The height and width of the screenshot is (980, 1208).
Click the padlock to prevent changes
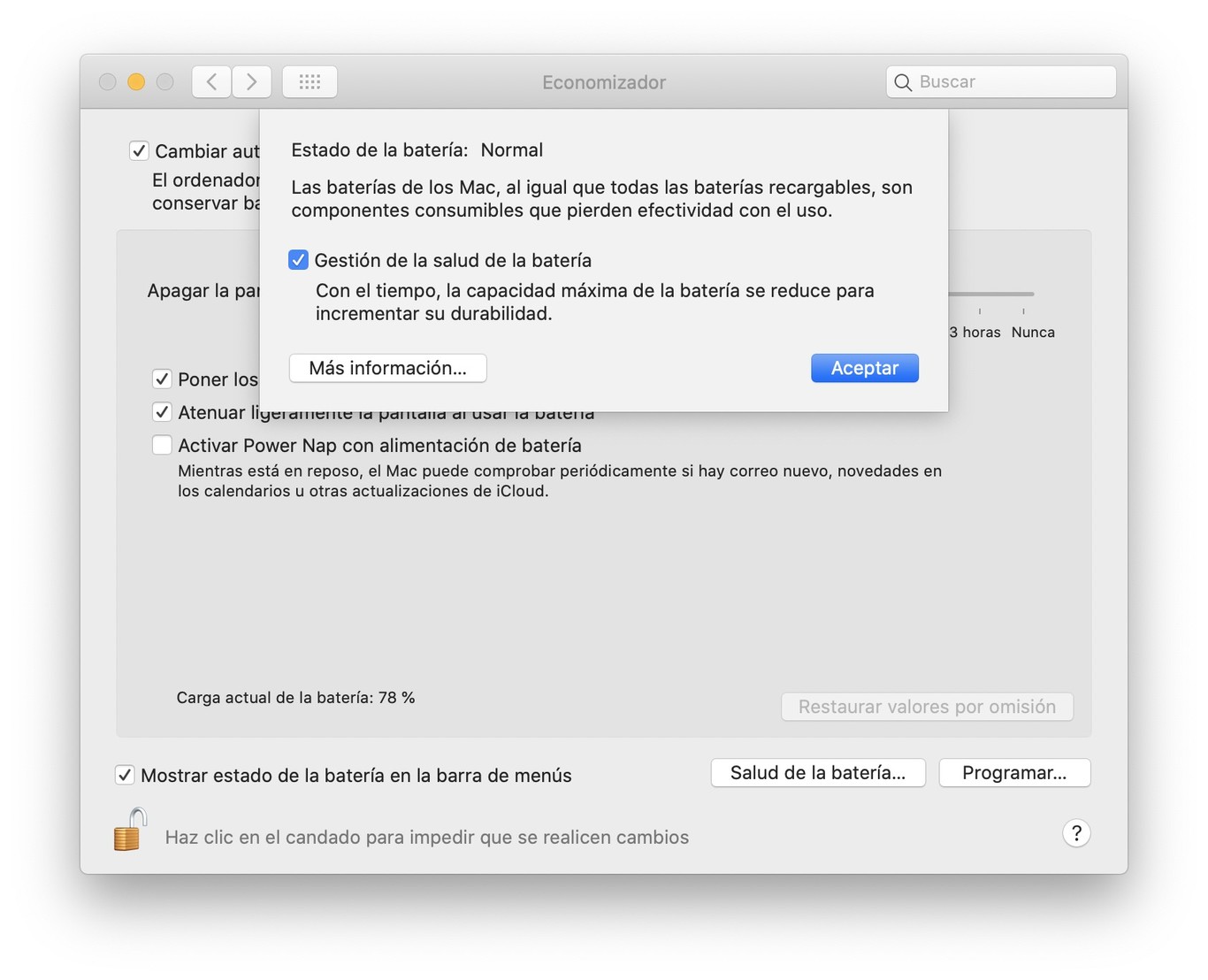[130, 830]
